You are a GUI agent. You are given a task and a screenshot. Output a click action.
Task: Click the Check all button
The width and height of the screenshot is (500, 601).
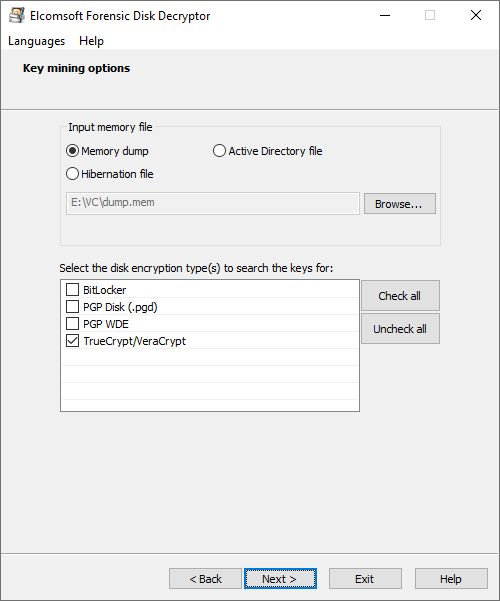400,296
